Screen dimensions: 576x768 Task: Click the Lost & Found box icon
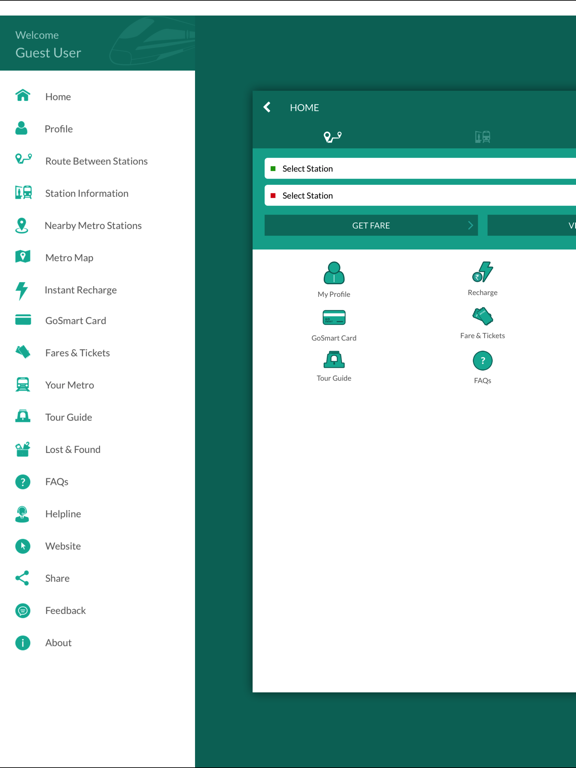(23, 449)
